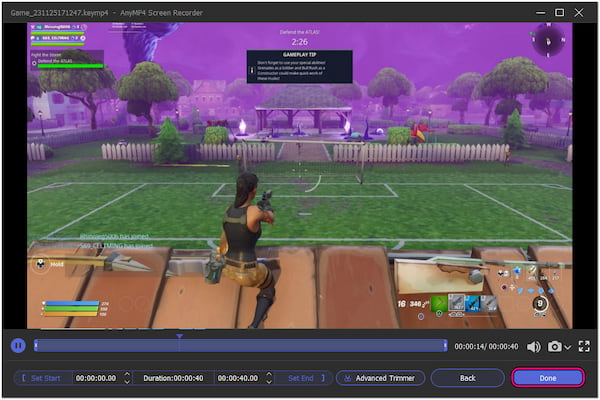Open the Advanced Trimmer
The width and height of the screenshot is (600, 400).
[x=381, y=378]
